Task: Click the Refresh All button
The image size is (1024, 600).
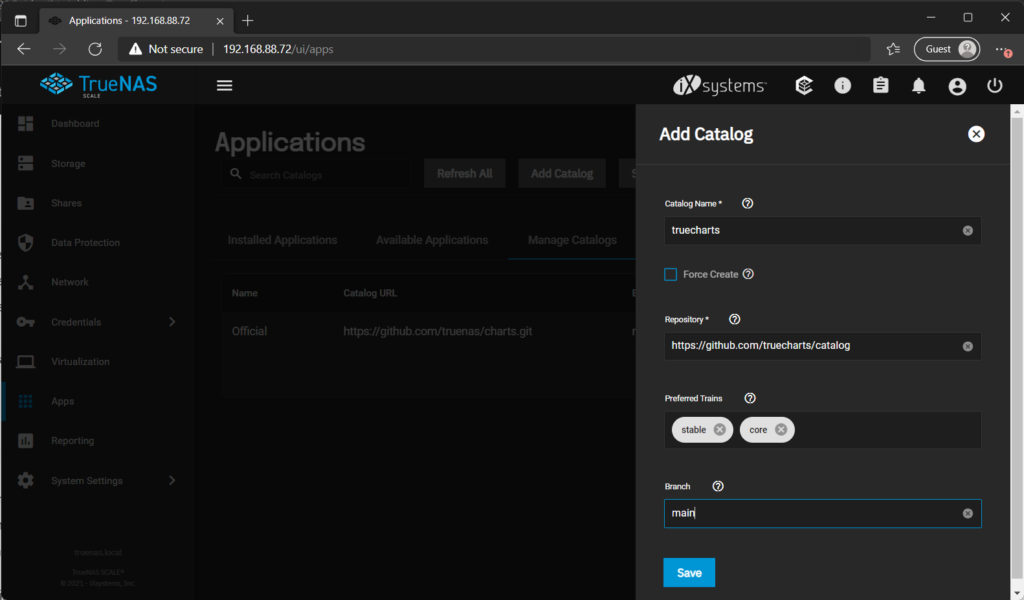Action: [464, 172]
